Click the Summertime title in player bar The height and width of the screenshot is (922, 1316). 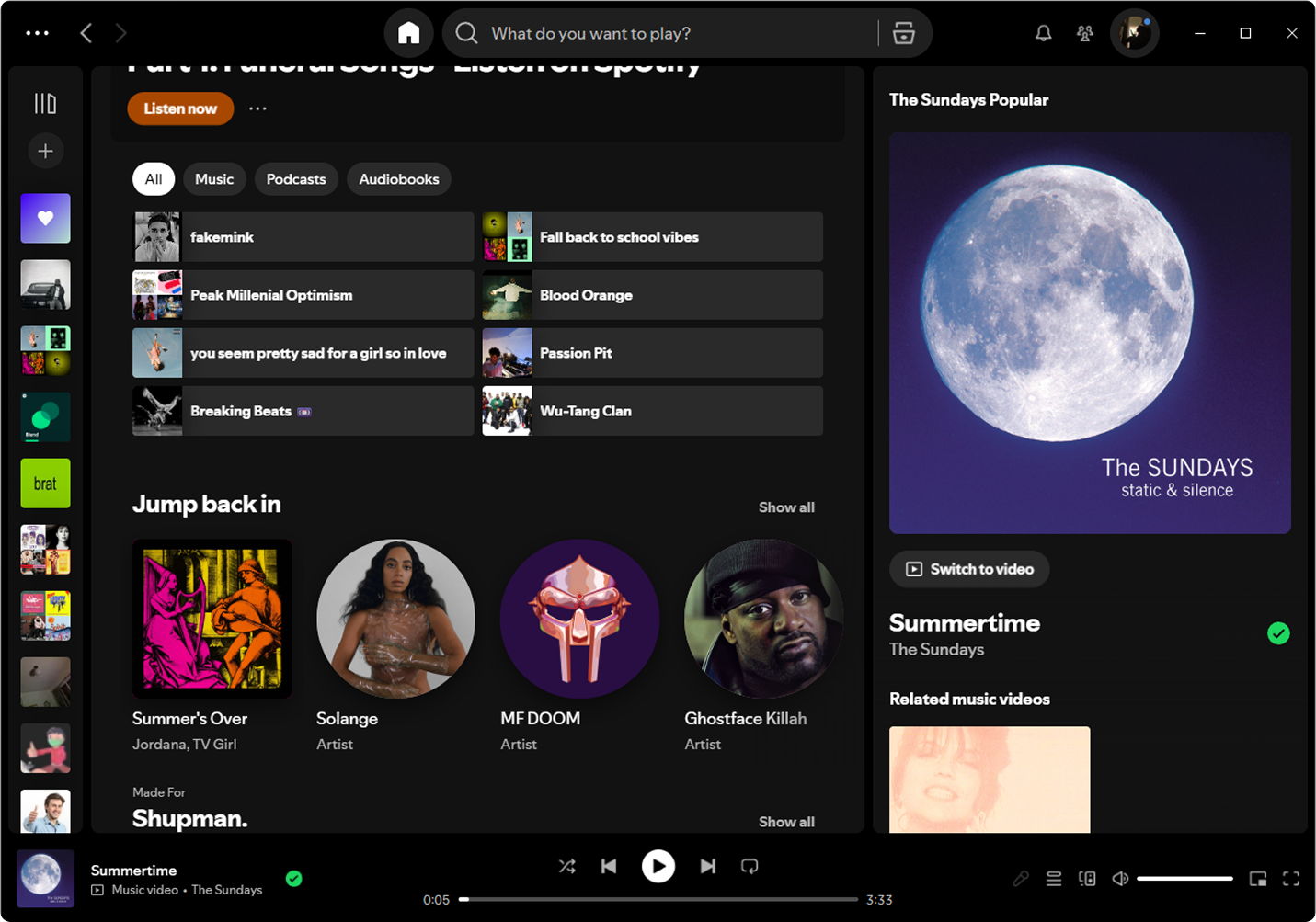coord(134,871)
